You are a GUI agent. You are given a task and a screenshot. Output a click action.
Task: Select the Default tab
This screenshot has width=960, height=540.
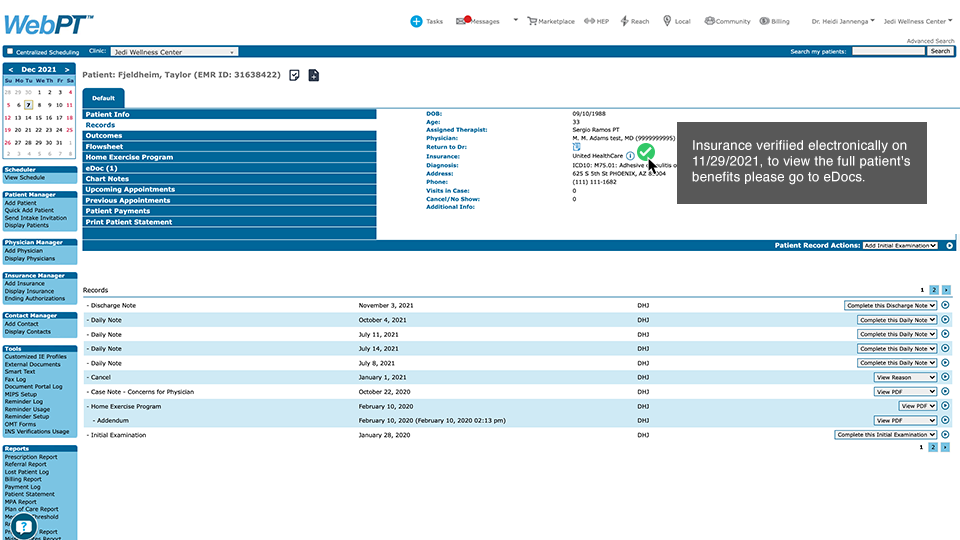pyautogui.click(x=104, y=98)
